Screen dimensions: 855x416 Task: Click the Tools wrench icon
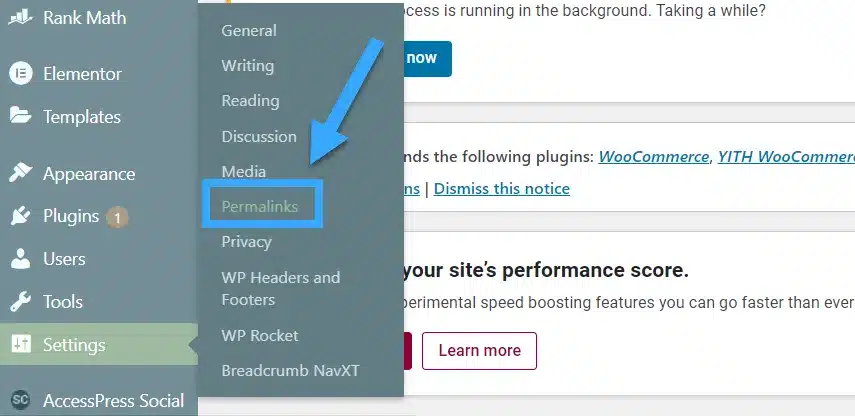(20, 302)
